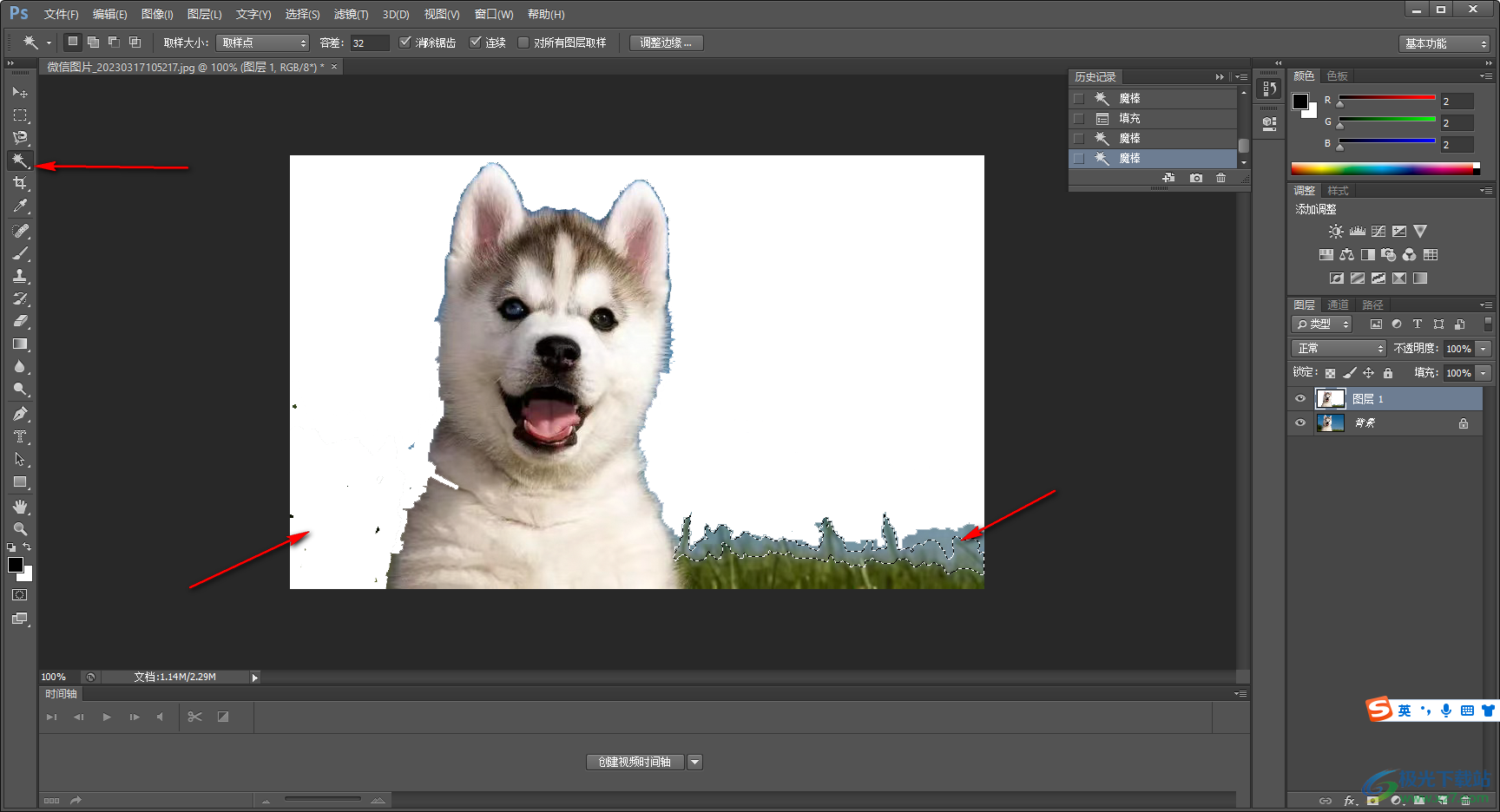This screenshot has width=1500, height=812.
Task: Select the Lasso tool
Action: point(20,138)
